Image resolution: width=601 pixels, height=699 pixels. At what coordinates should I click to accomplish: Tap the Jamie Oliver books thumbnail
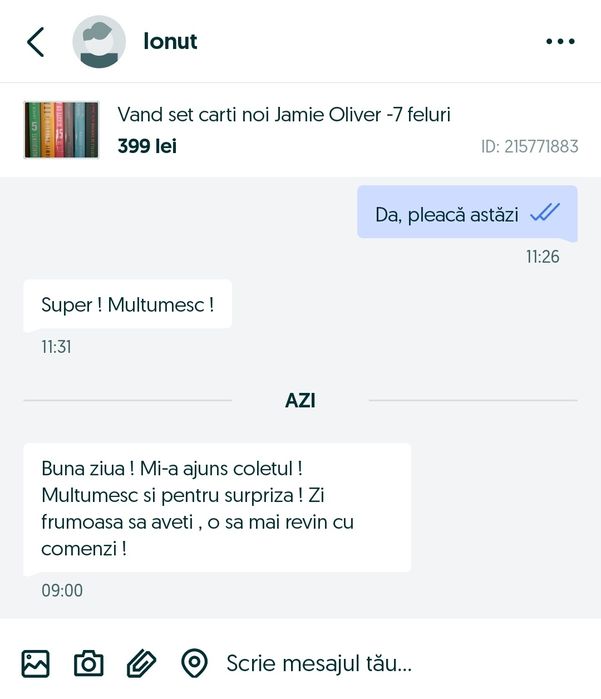(61, 130)
